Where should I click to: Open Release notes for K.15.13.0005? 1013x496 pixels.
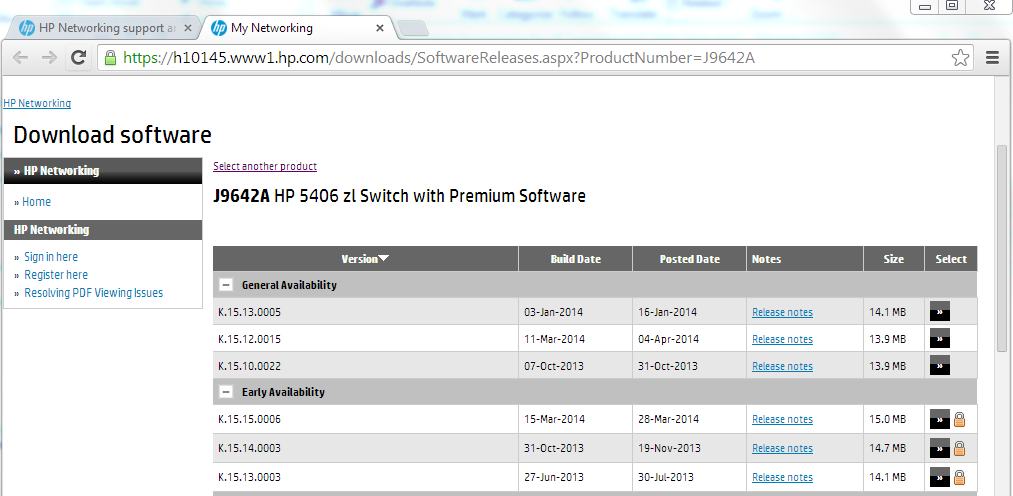pyautogui.click(x=782, y=312)
